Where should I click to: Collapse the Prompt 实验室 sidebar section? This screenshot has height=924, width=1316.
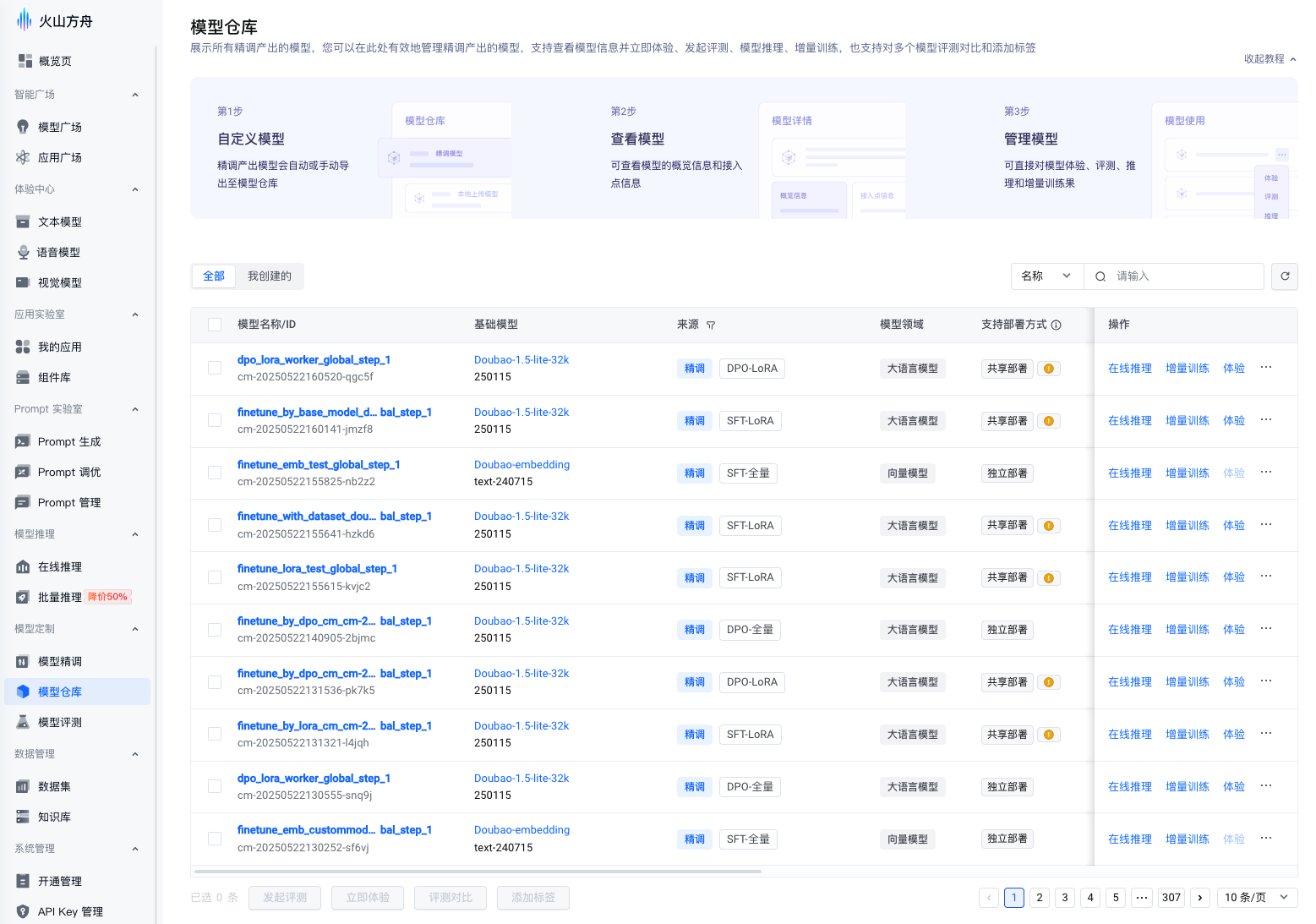(x=135, y=409)
